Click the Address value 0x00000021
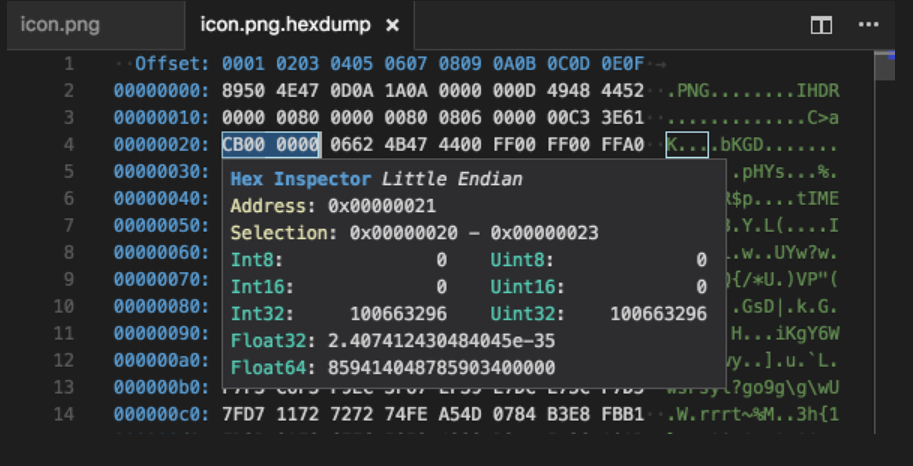The height and width of the screenshot is (466, 913). pos(381,206)
